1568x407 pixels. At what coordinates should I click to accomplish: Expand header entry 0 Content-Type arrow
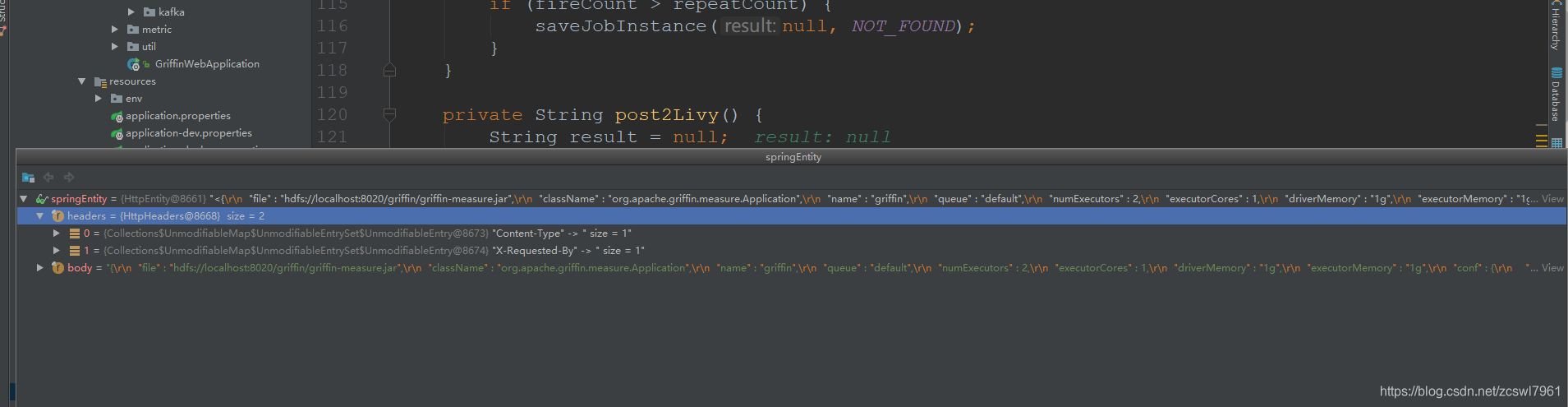click(57, 233)
